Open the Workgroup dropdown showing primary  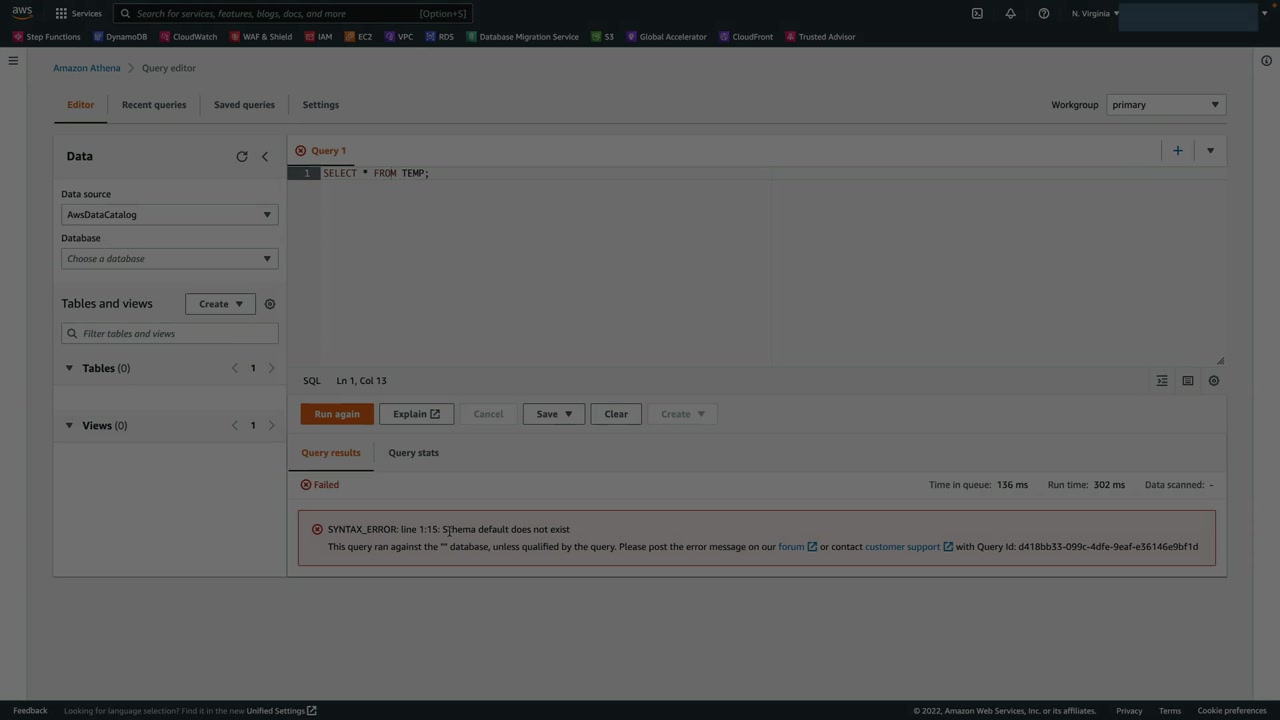(x=1166, y=105)
